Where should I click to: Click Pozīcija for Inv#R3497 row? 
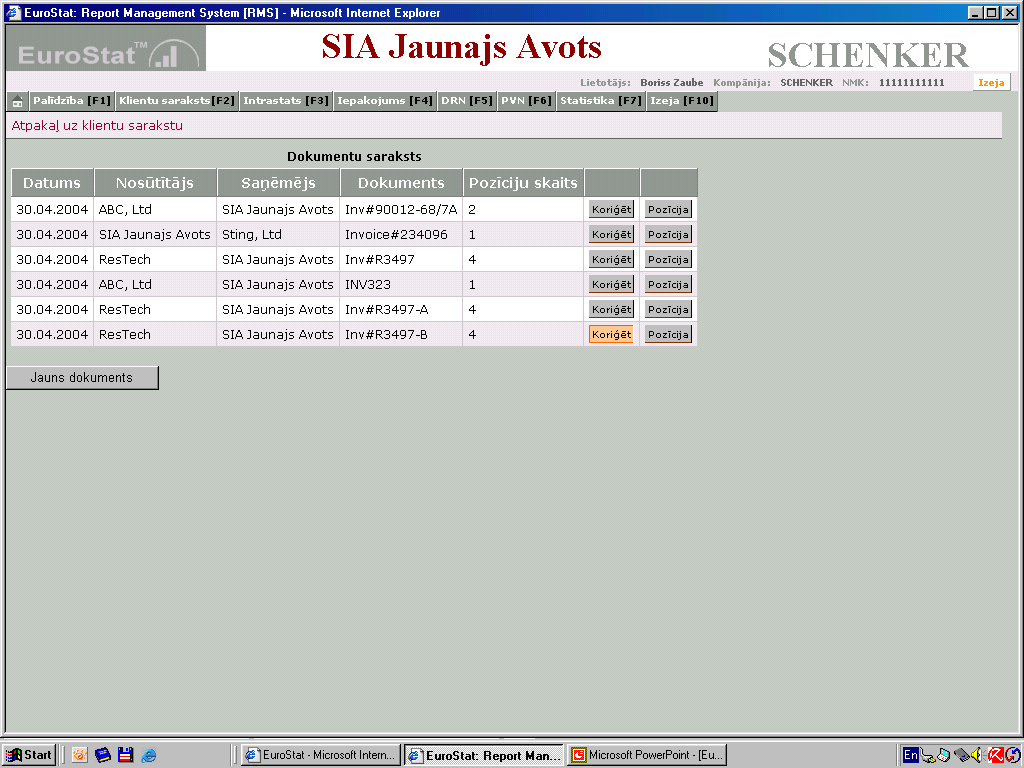click(668, 259)
